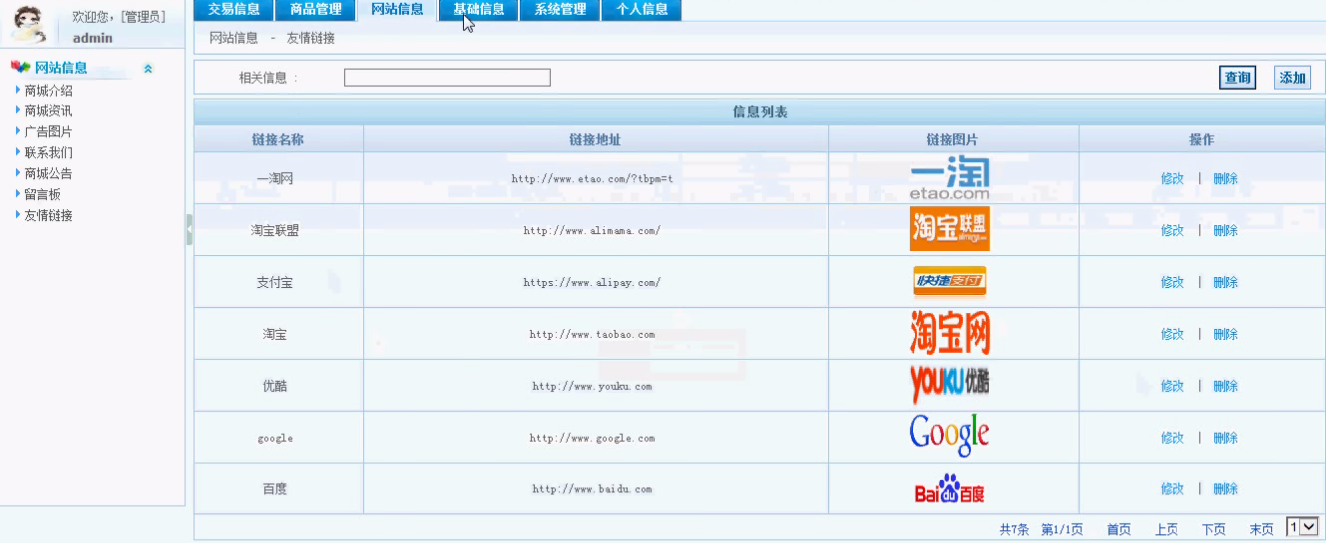Click 删除 for the 淘宝 row

click(x=1225, y=335)
